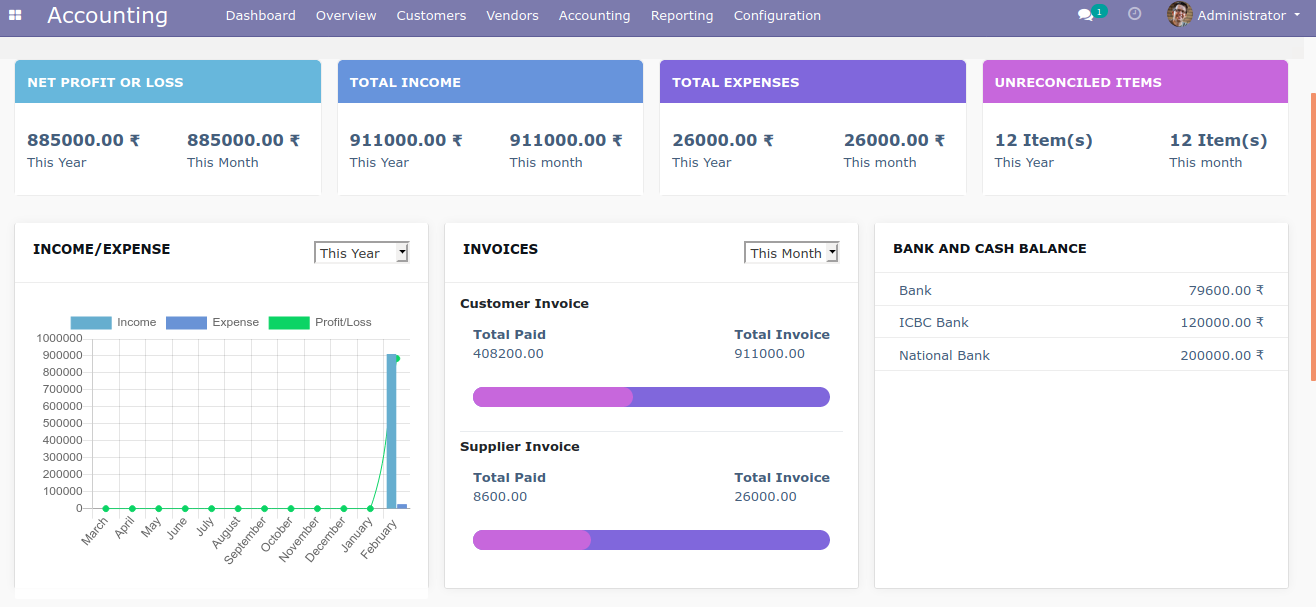Viewport: 1316px width, 607px height.
Task: Open the Configuration menu
Action: [777, 15]
